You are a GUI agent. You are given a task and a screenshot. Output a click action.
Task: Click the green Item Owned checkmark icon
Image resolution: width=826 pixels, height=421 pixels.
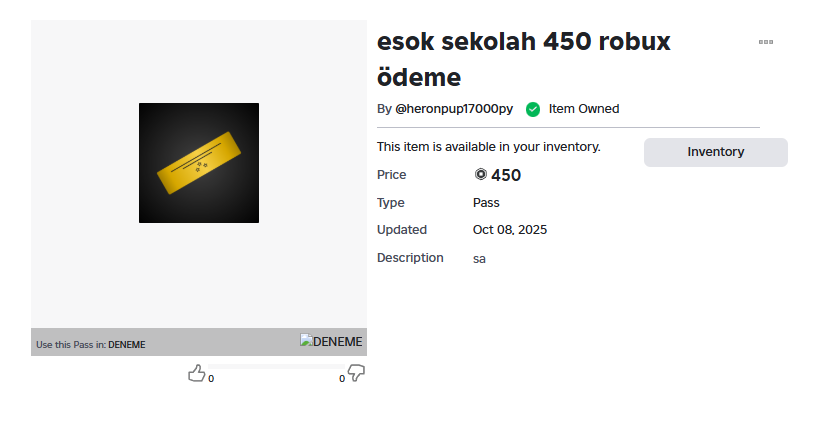[x=533, y=109]
